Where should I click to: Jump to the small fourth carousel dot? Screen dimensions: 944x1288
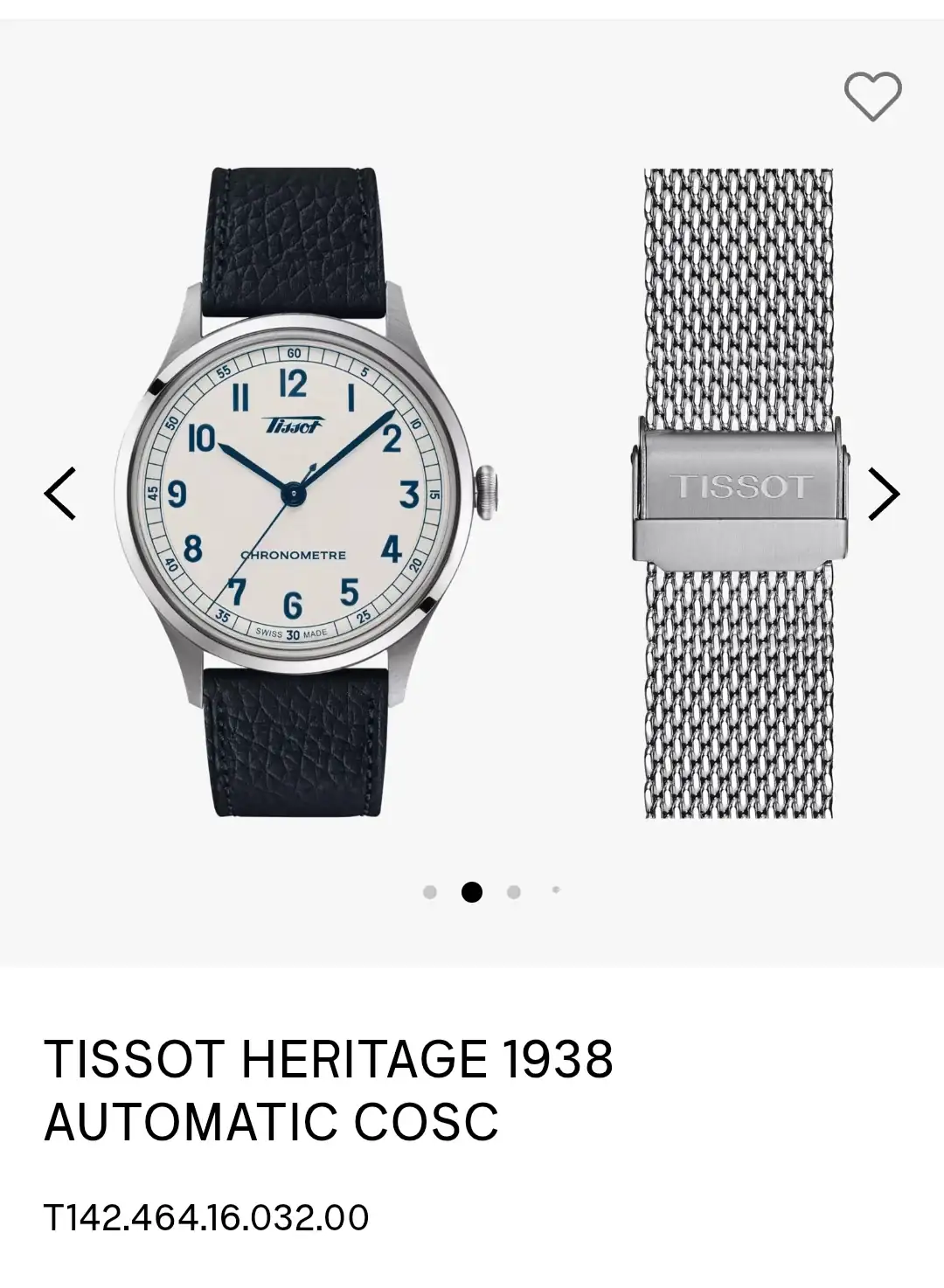point(556,890)
